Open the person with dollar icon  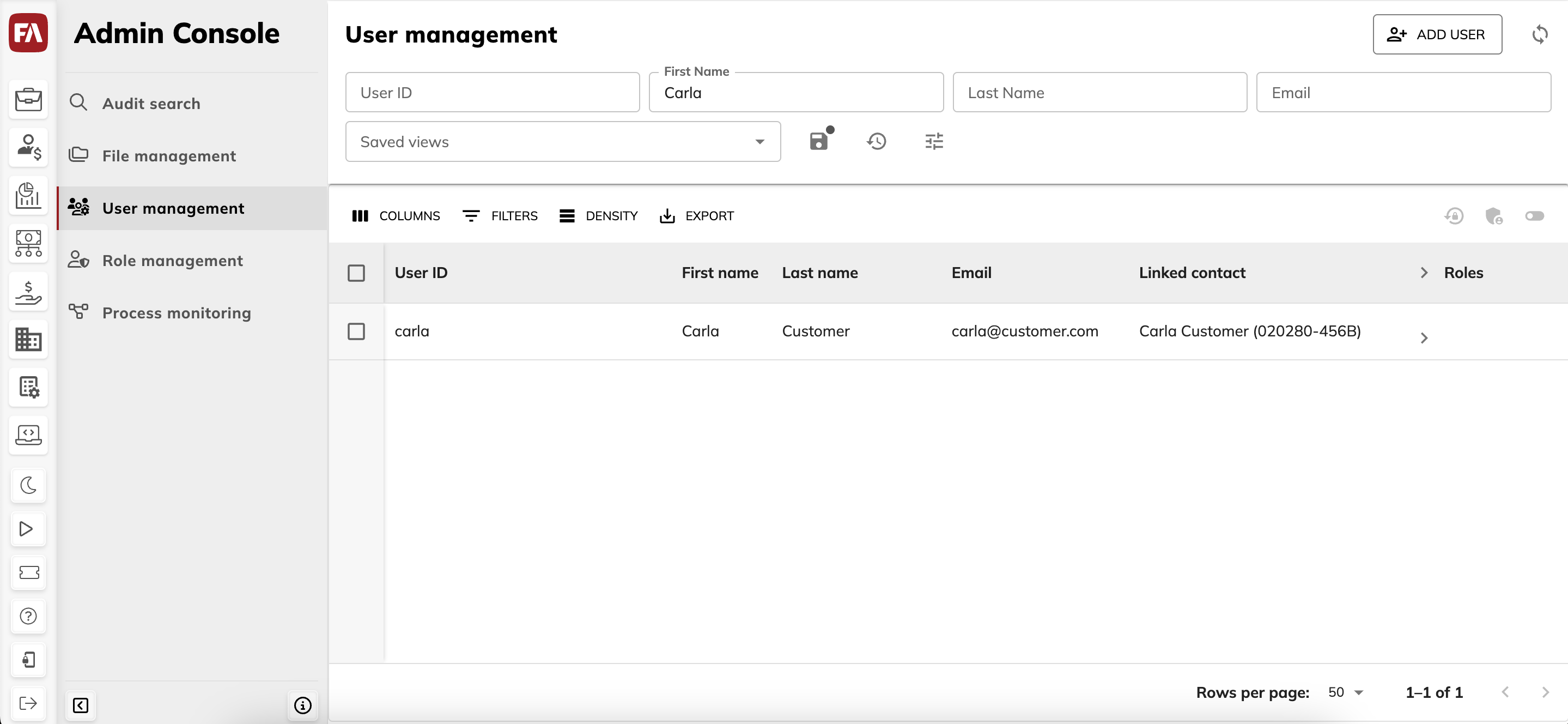pos(28,147)
